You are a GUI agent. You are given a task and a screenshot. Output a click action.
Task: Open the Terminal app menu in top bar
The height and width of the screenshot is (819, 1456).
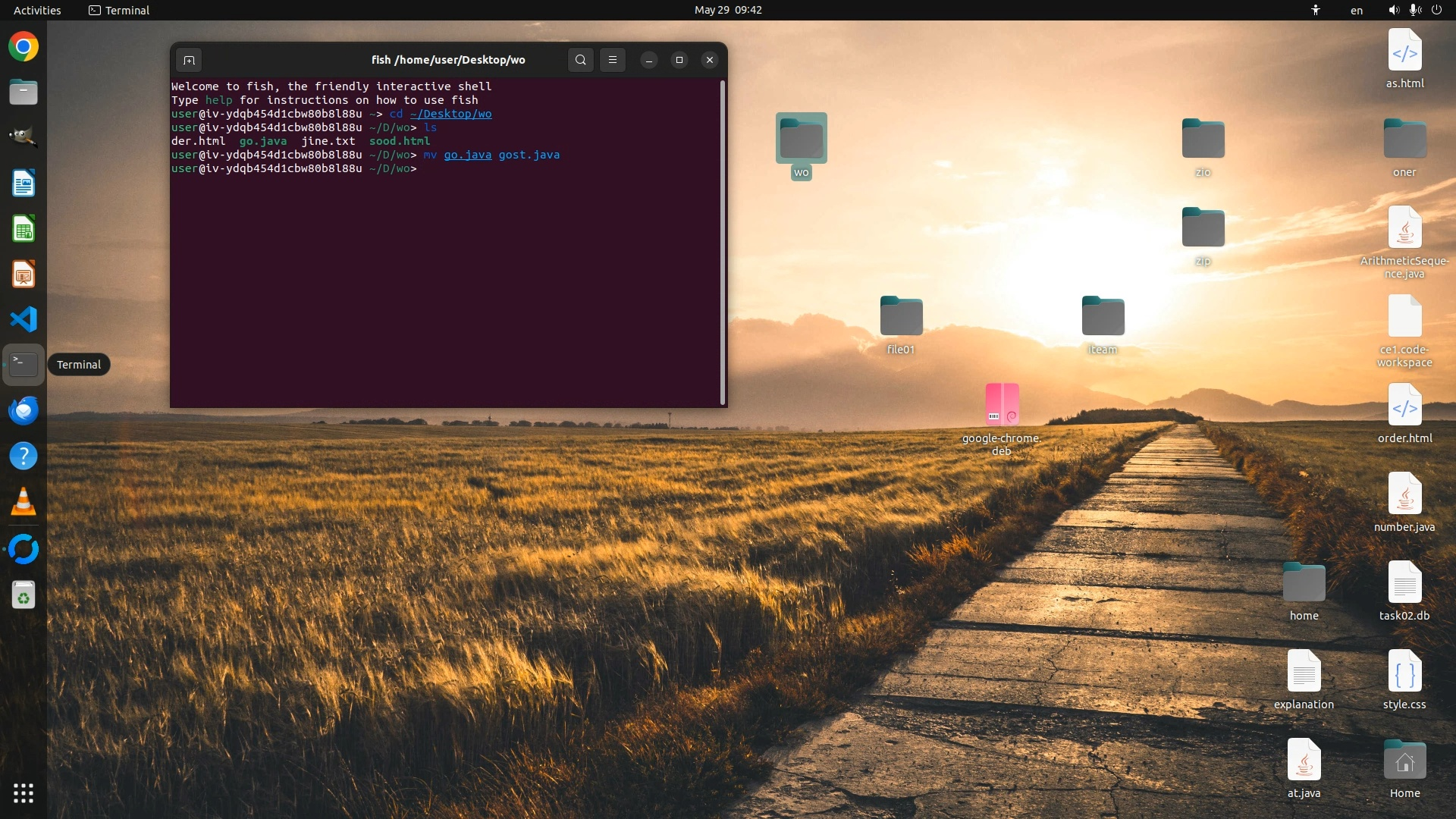tap(119, 10)
